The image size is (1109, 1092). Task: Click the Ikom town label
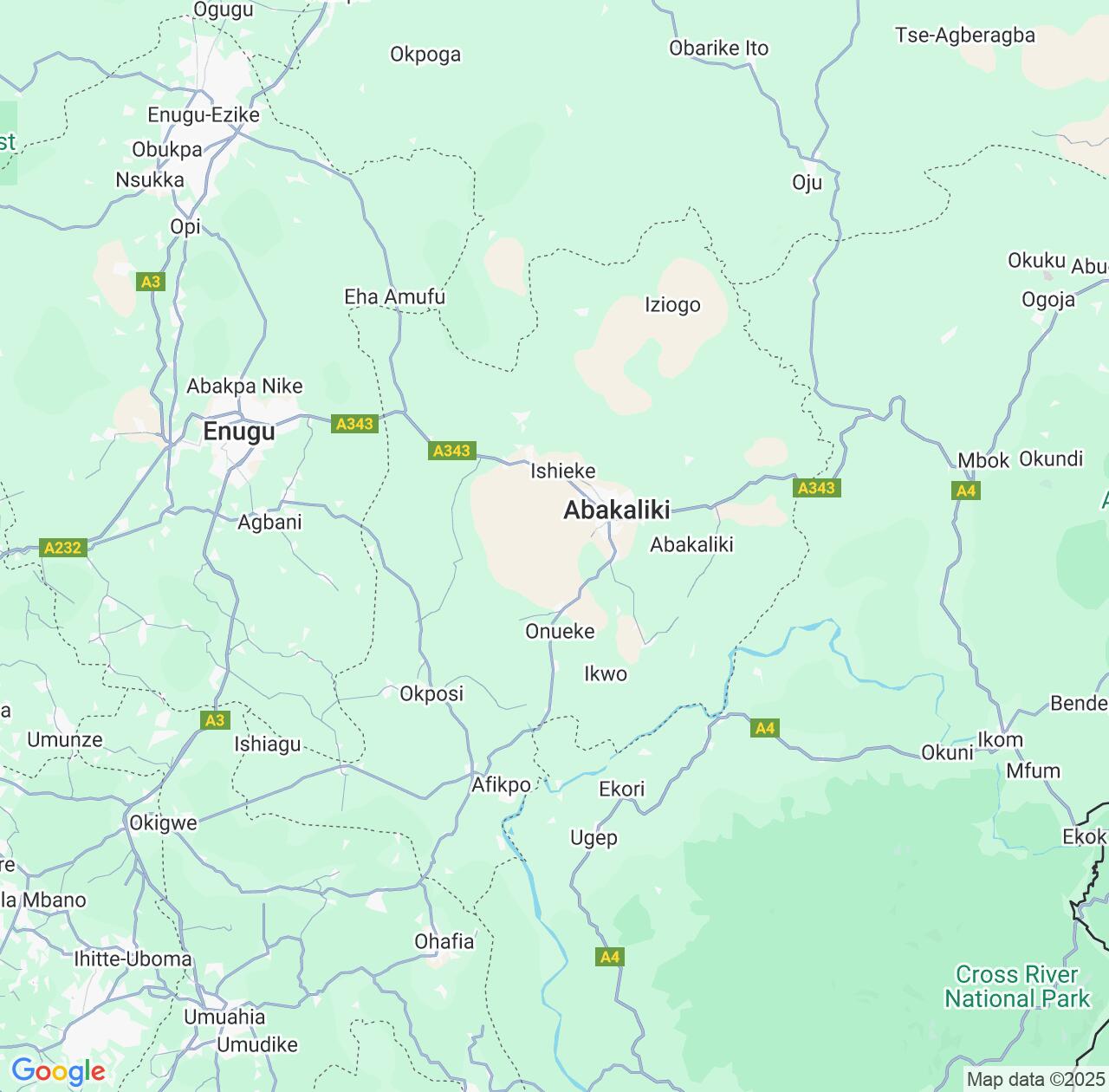coord(1001,740)
